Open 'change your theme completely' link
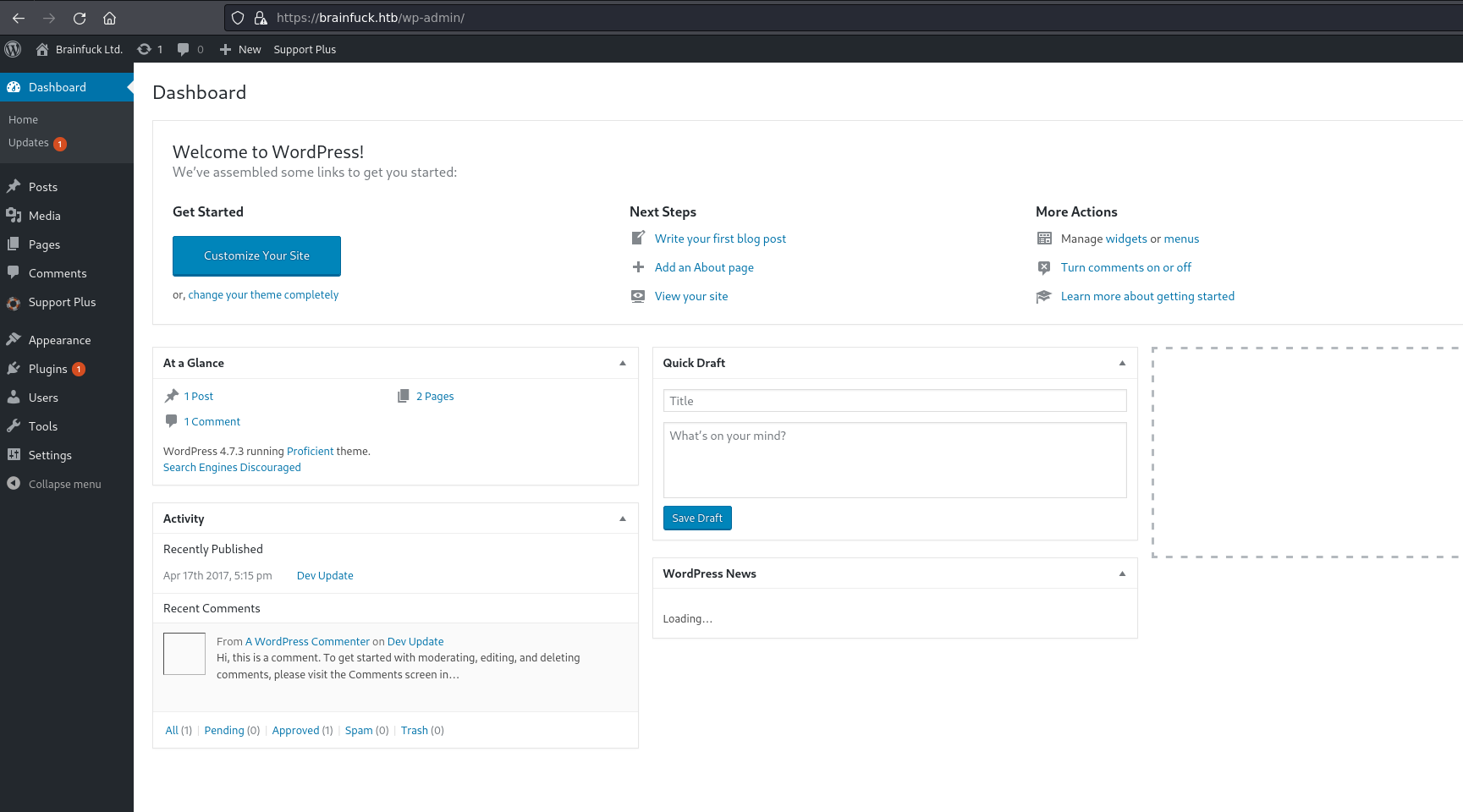Image resolution: width=1463 pixels, height=812 pixels. [263, 294]
